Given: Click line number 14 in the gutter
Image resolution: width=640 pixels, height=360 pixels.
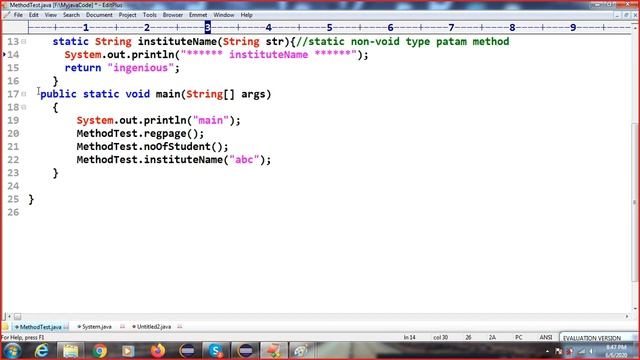Looking at the screenshot, I should (x=13, y=55).
